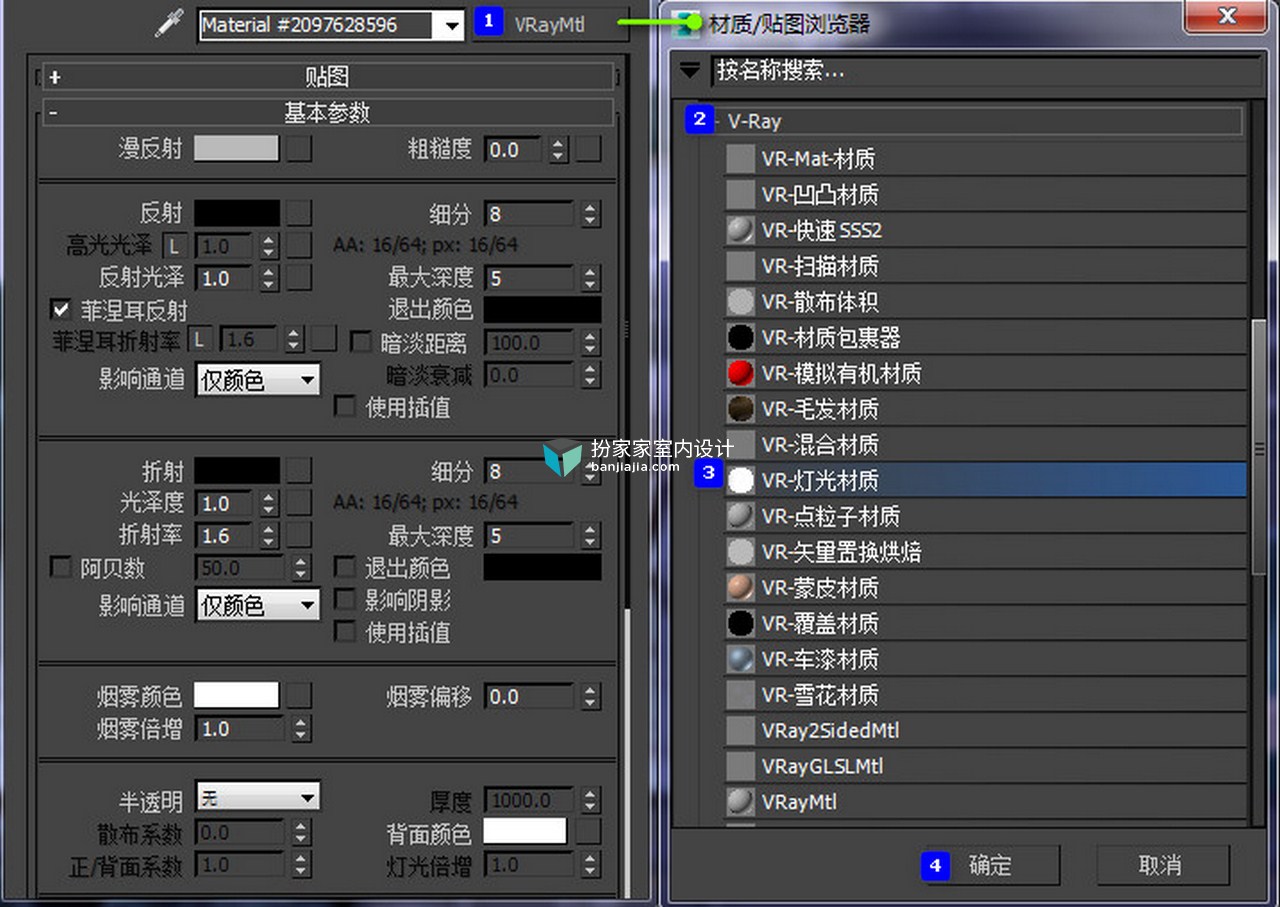Screen dimensions: 1280x907
Task: Open the 反射 color swatch
Action: [x=236, y=213]
